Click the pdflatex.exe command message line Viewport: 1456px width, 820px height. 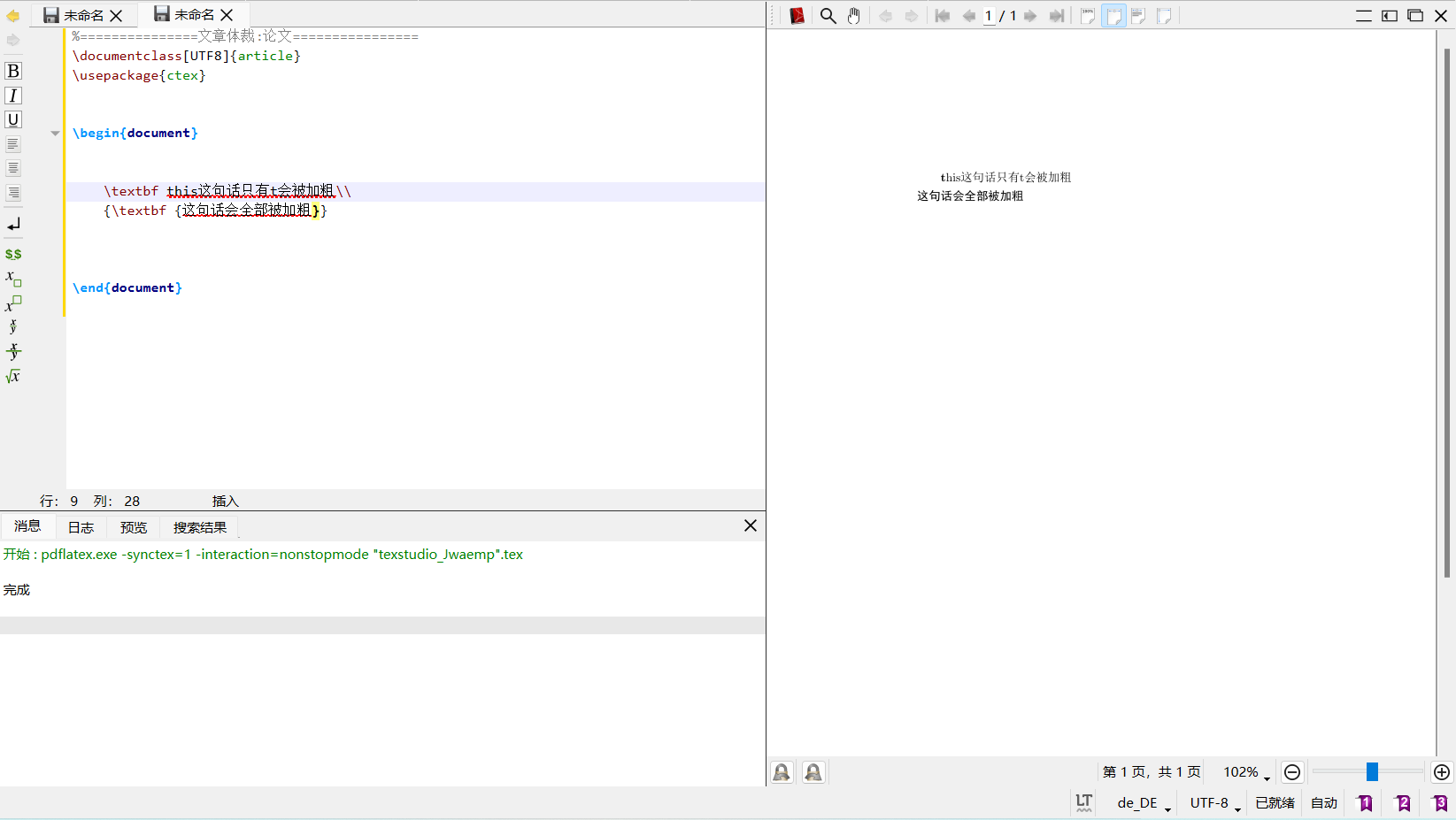[x=263, y=555]
